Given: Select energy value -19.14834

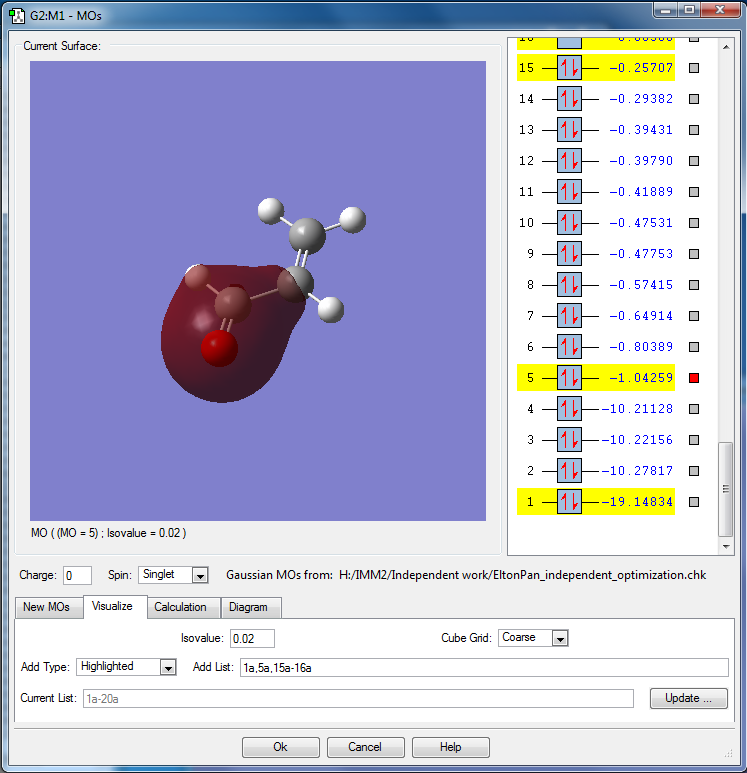Looking at the screenshot, I should pyautogui.click(x=637, y=502).
